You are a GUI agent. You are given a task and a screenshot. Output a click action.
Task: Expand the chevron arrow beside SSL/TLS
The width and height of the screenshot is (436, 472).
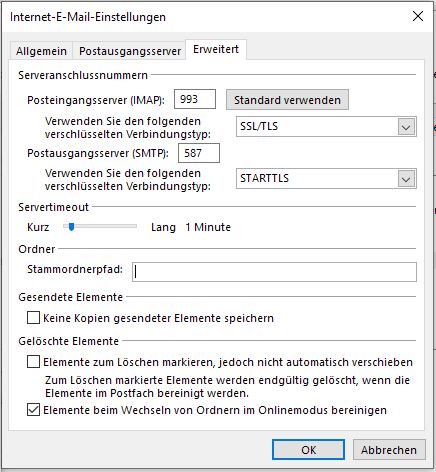click(406, 127)
